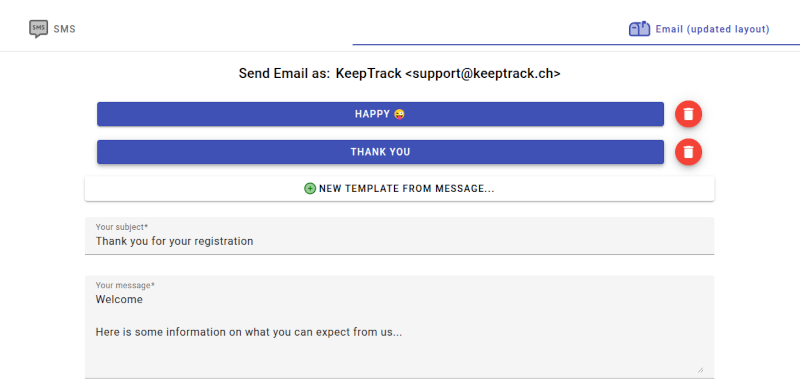Select the Email (updated layout) tab text

[712, 29]
